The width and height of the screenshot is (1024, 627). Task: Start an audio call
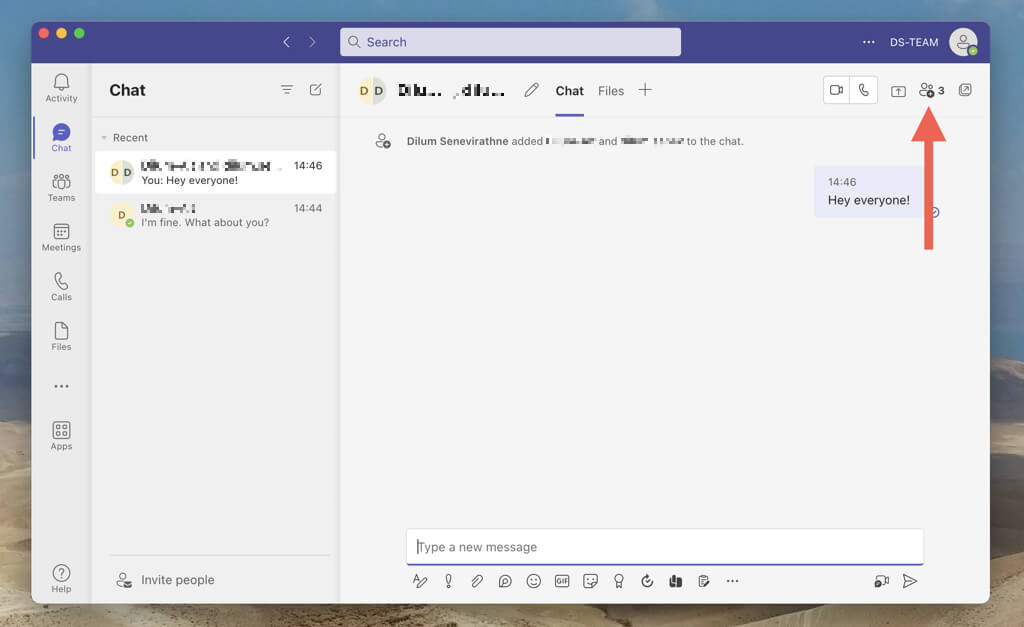point(863,90)
